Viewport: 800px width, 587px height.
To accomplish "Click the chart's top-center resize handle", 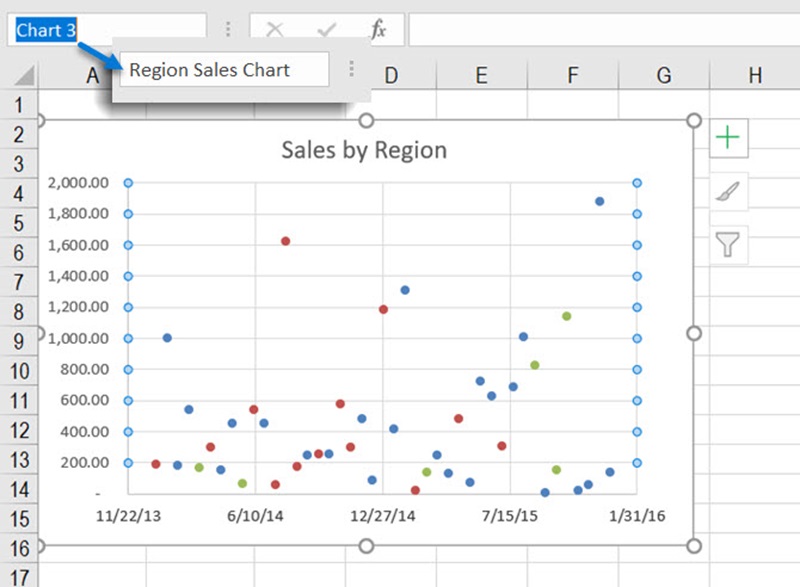I will (x=366, y=121).
